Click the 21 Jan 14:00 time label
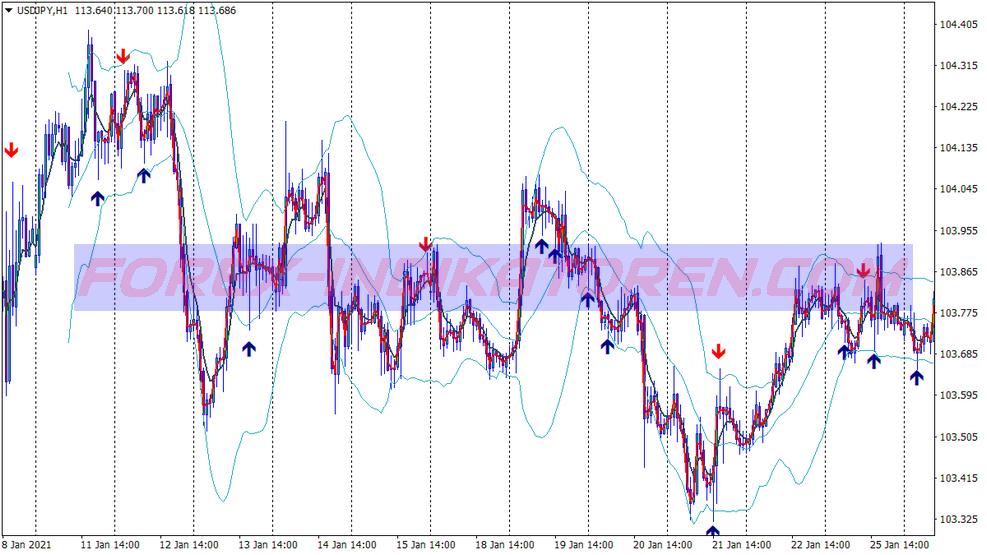The height and width of the screenshot is (555, 987). pyautogui.click(x=742, y=545)
